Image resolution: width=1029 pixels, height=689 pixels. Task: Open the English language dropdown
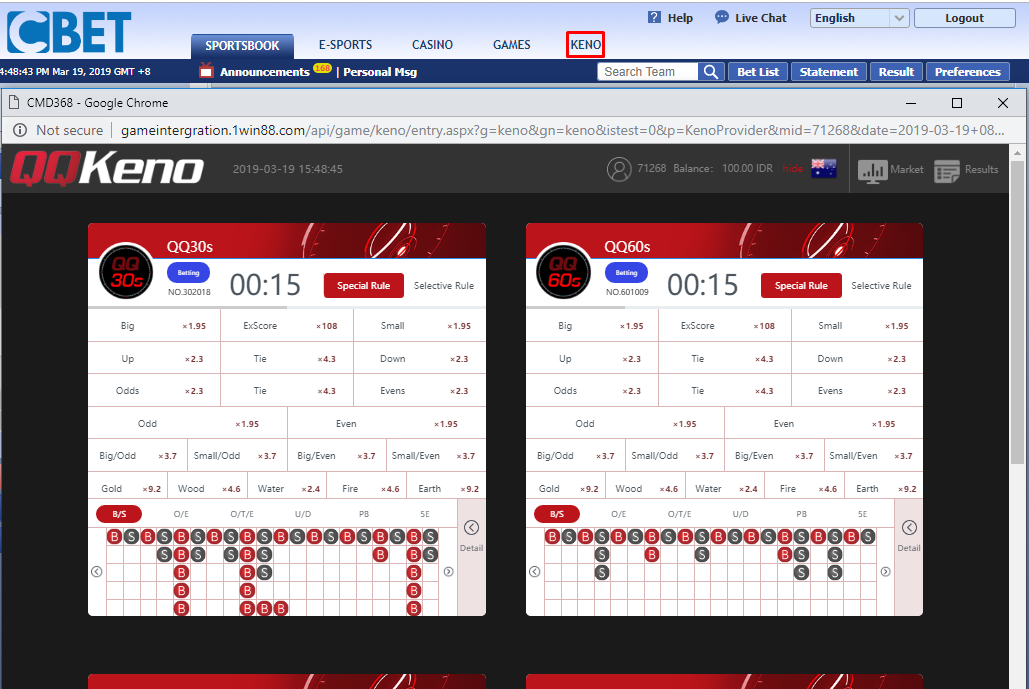[859, 18]
